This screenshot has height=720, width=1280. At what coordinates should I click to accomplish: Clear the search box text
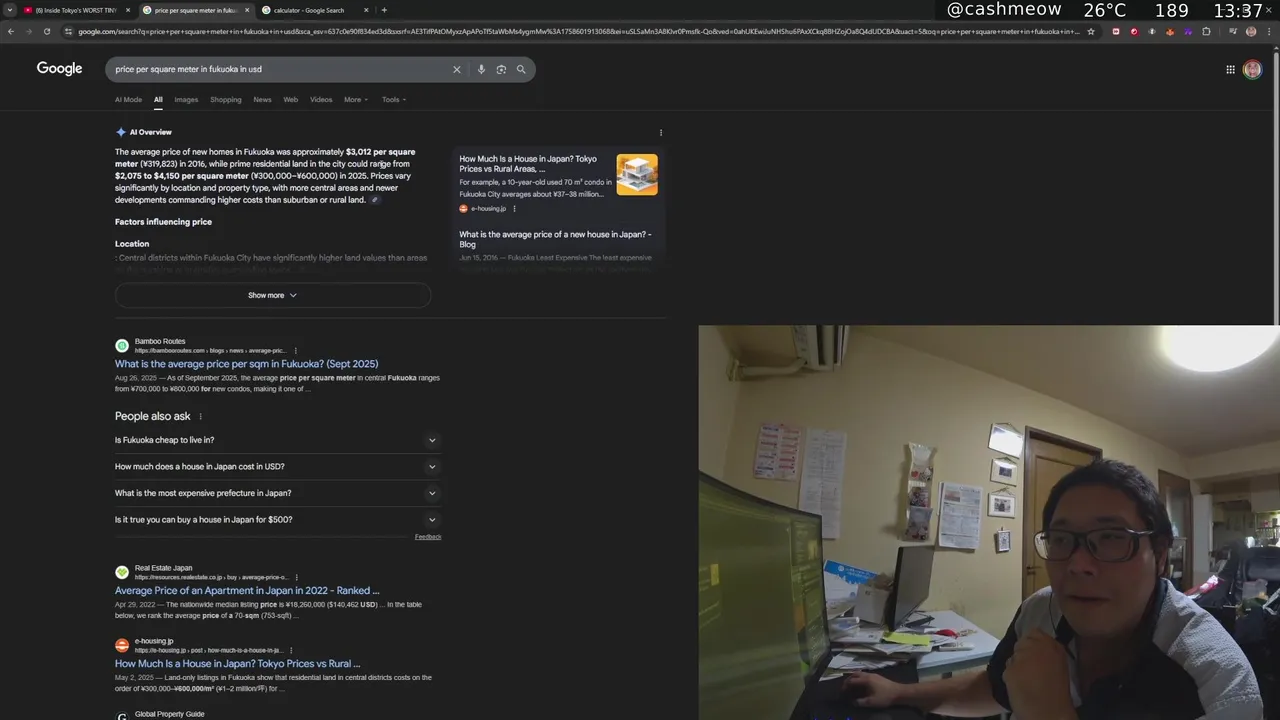(457, 69)
